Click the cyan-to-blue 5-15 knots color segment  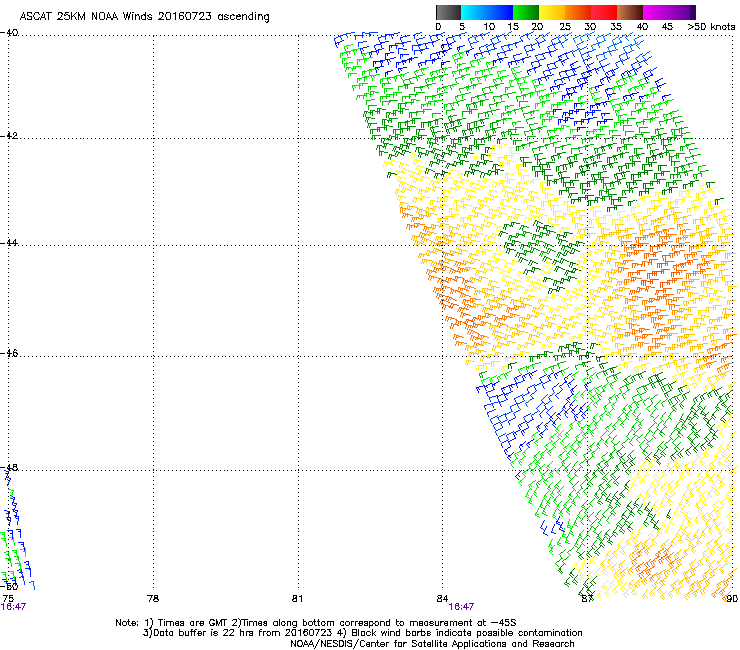tap(487, 12)
